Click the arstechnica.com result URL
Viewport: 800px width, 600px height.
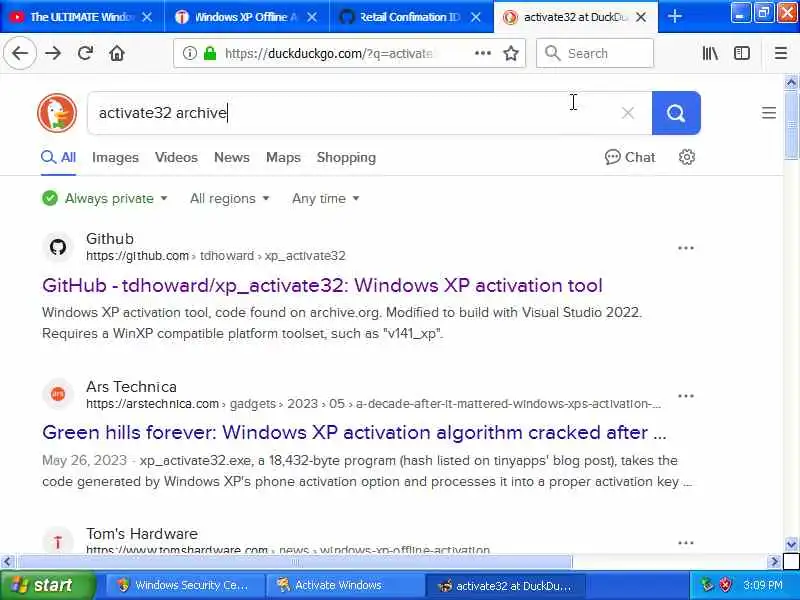373,404
